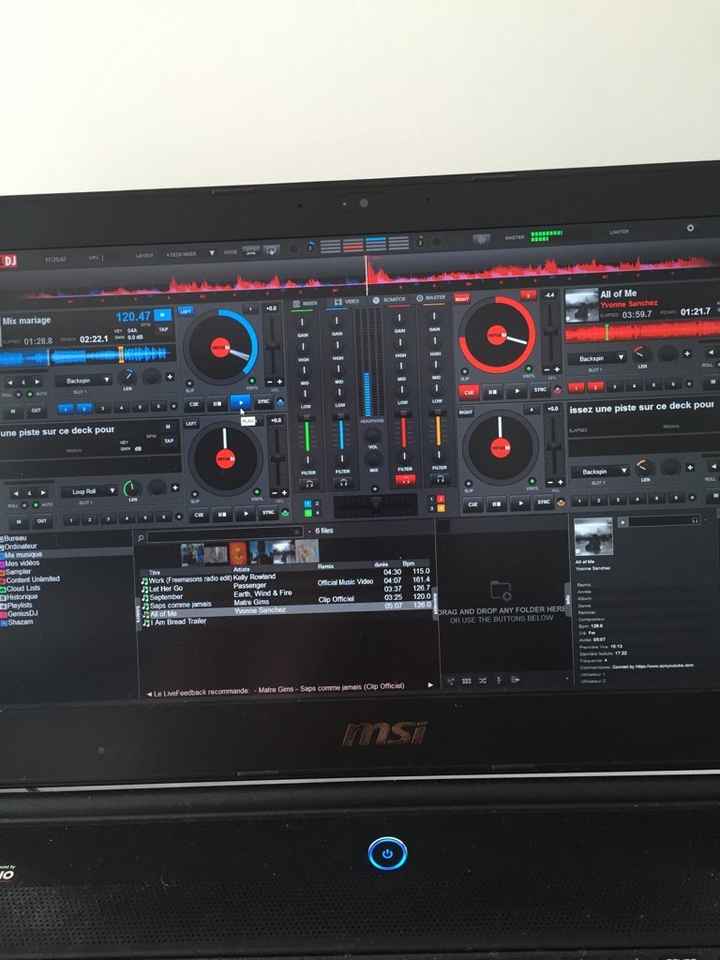Image resolution: width=720 pixels, height=960 pixels.
Task: Set loop OUT on Mix mariage deck
Action: (36, 411)
